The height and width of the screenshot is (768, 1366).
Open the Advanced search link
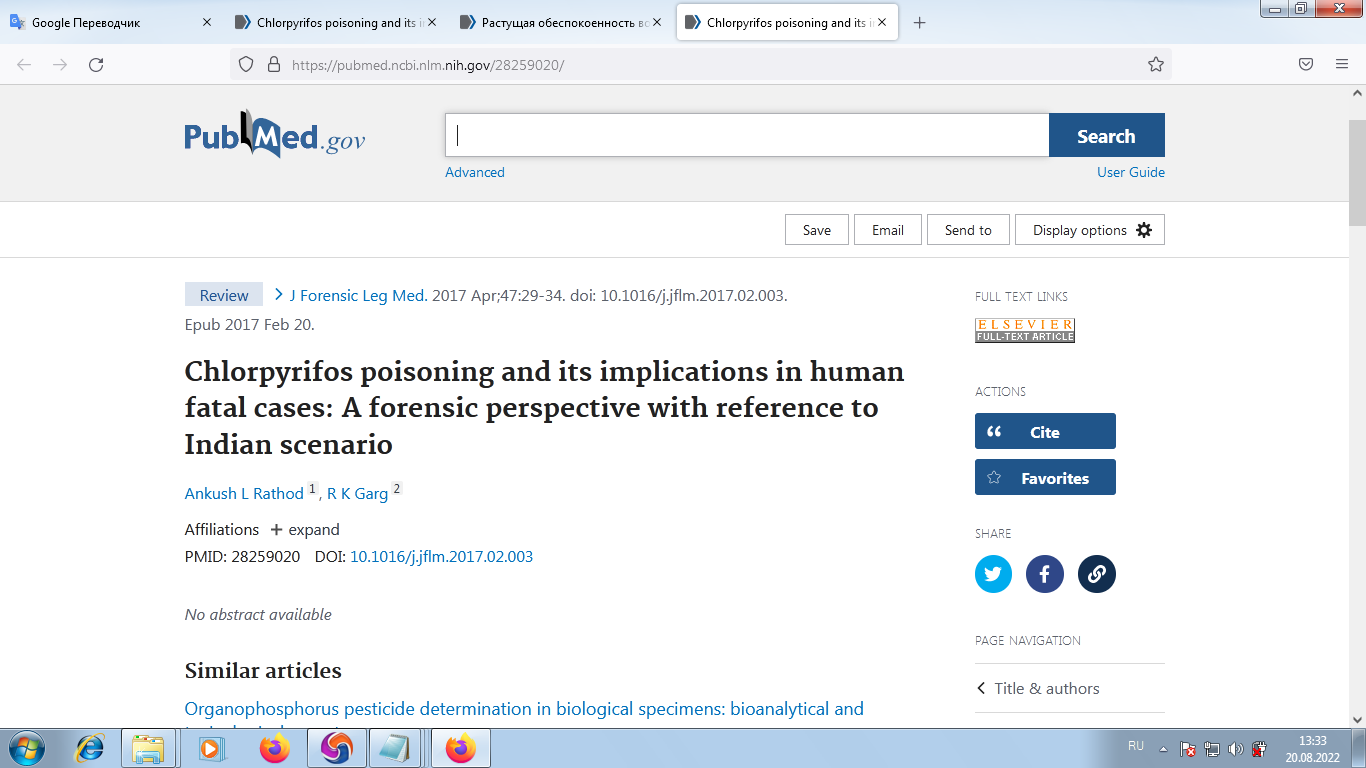474,172
